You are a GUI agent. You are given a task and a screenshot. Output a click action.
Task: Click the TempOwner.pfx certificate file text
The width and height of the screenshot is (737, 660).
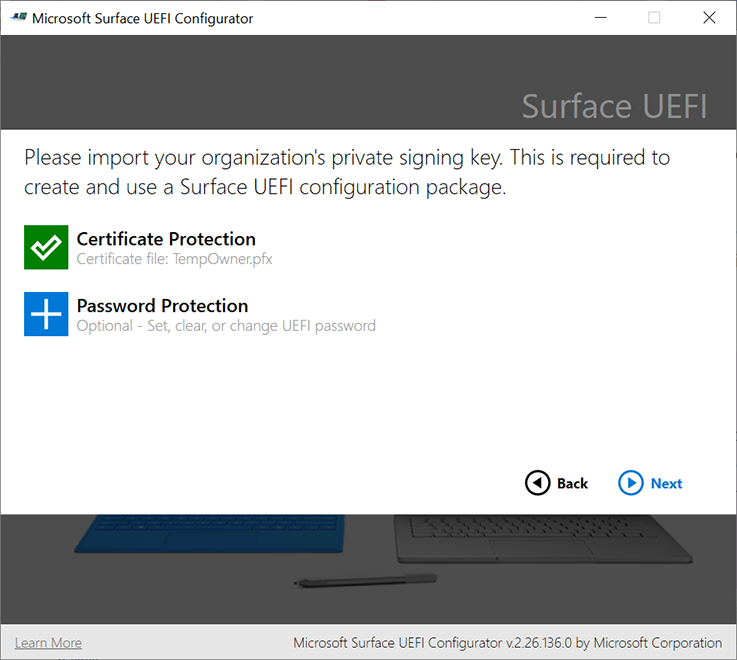point(174,259)
